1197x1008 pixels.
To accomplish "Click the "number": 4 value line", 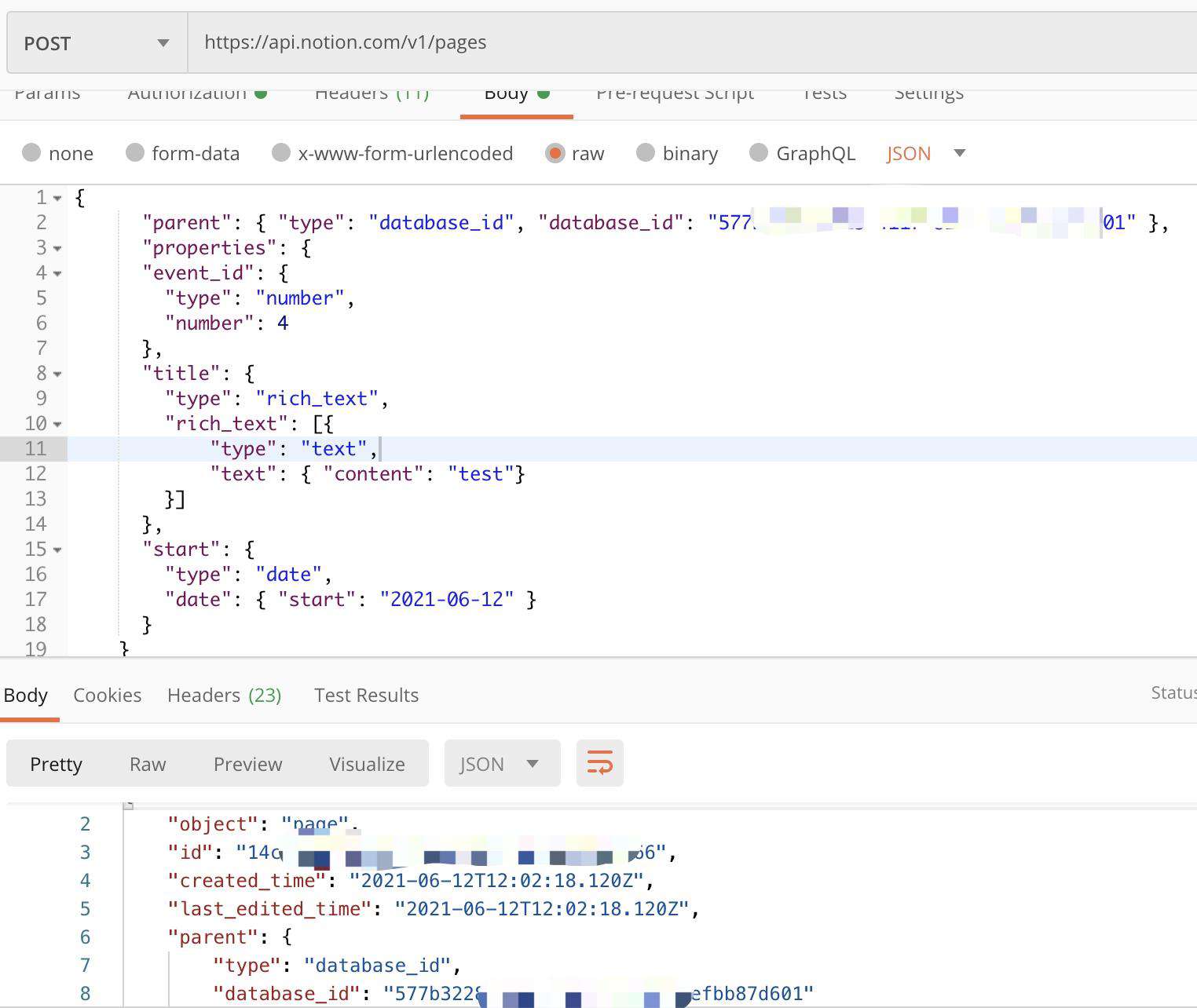I will click(227, 323).
